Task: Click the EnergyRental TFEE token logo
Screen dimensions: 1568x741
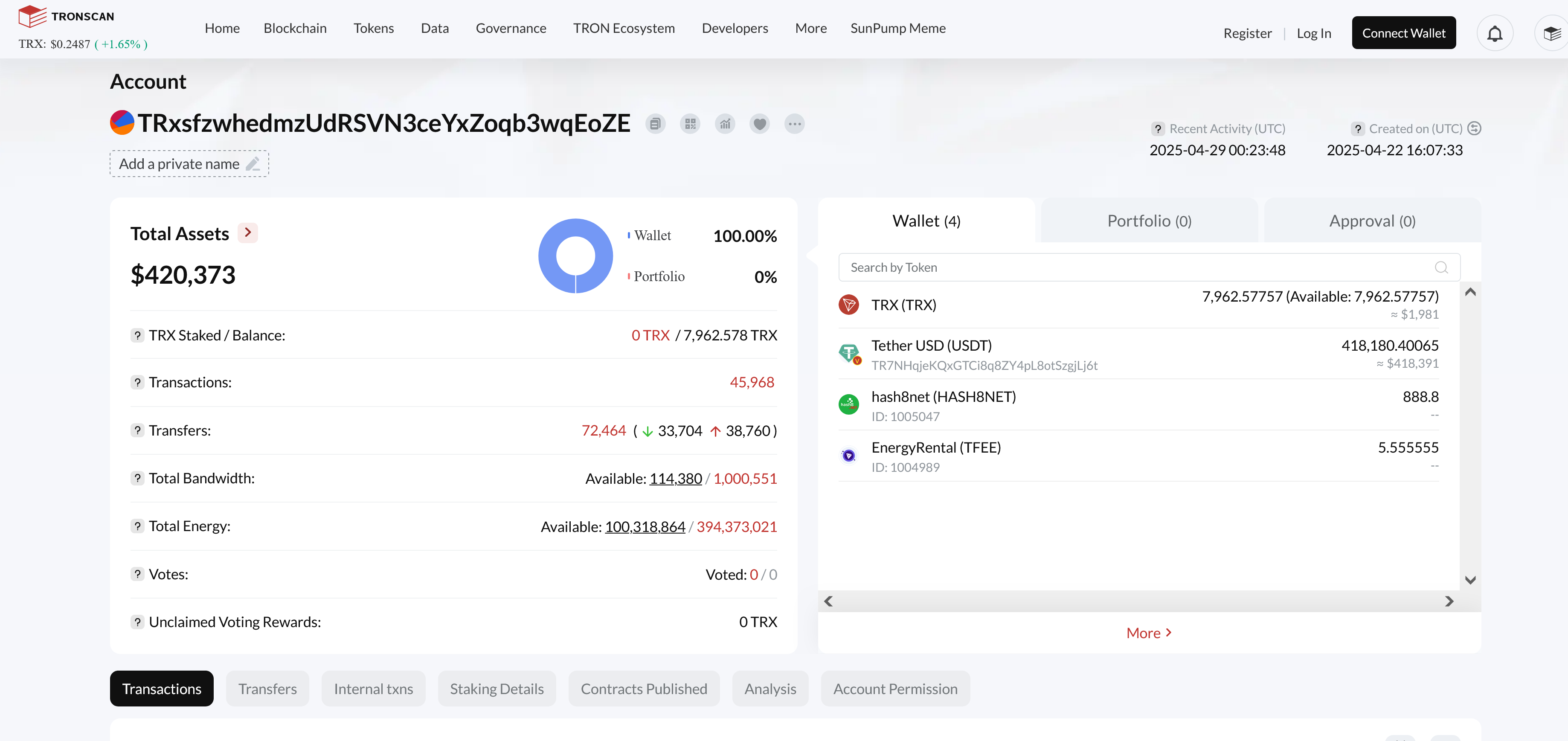Action: point(848,456)
